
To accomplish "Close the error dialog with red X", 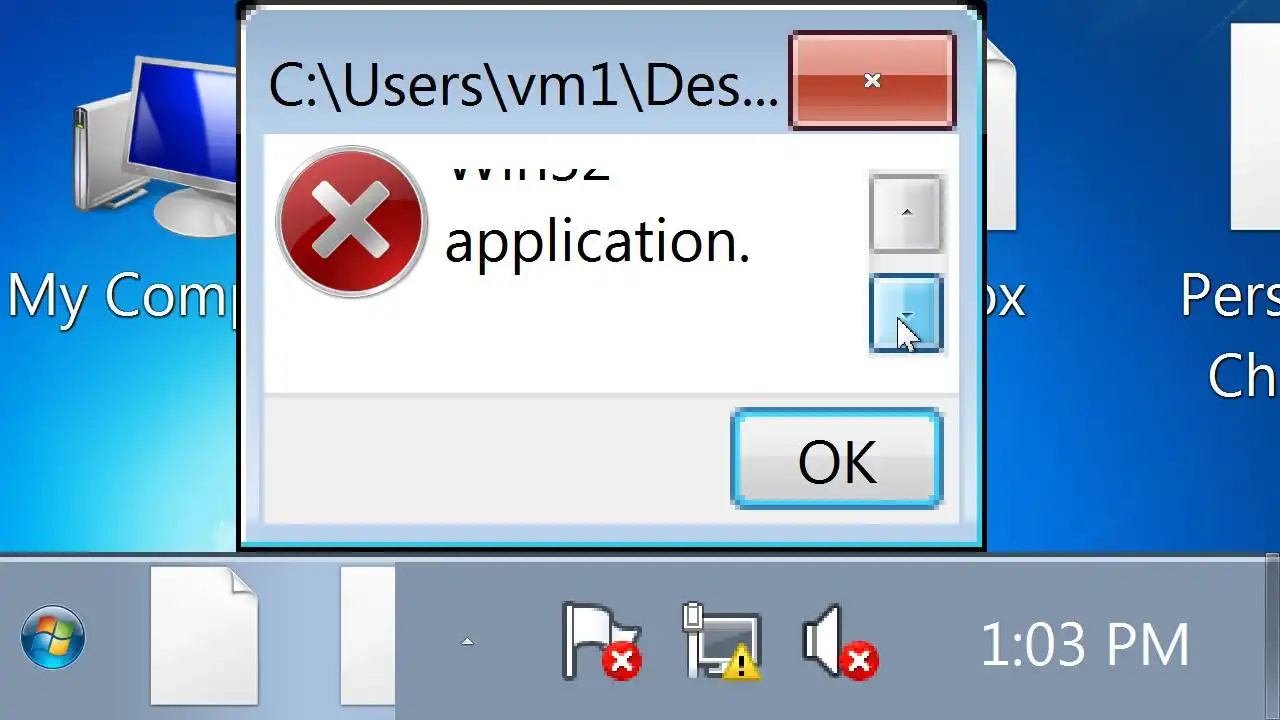I will pos(872,80).
